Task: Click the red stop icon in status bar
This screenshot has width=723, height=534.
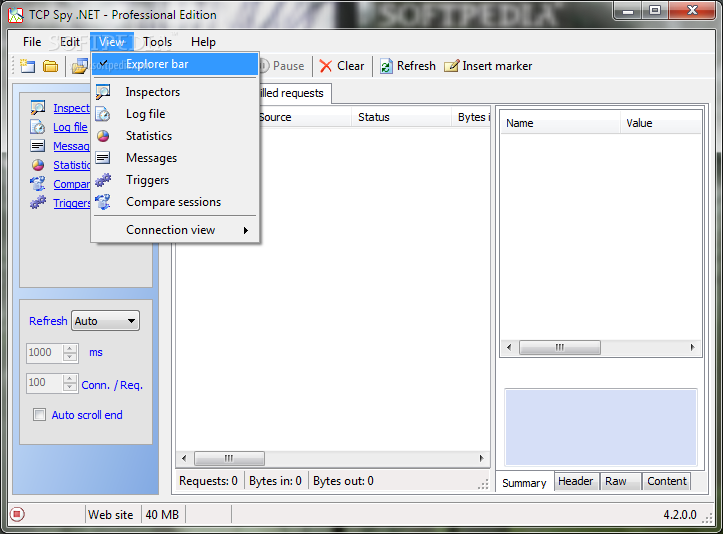Action: 17,514
